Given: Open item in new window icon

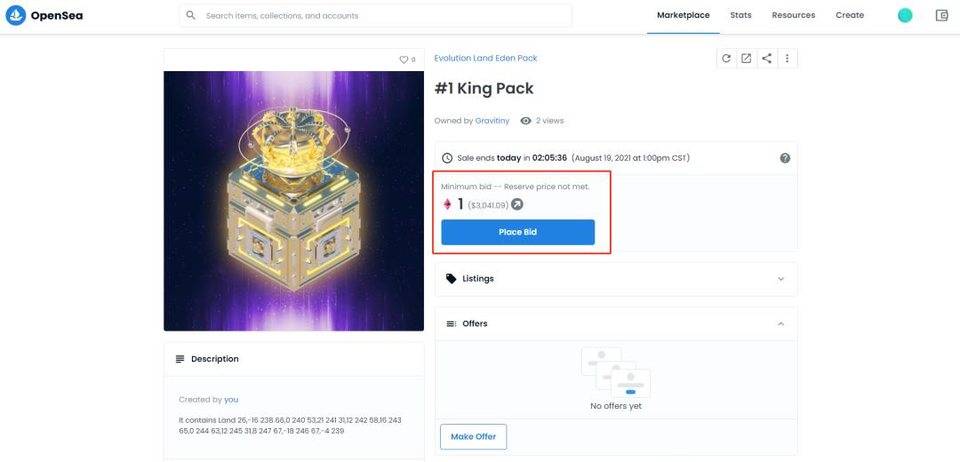Looking at the screenshot, I should pos(746,58).
